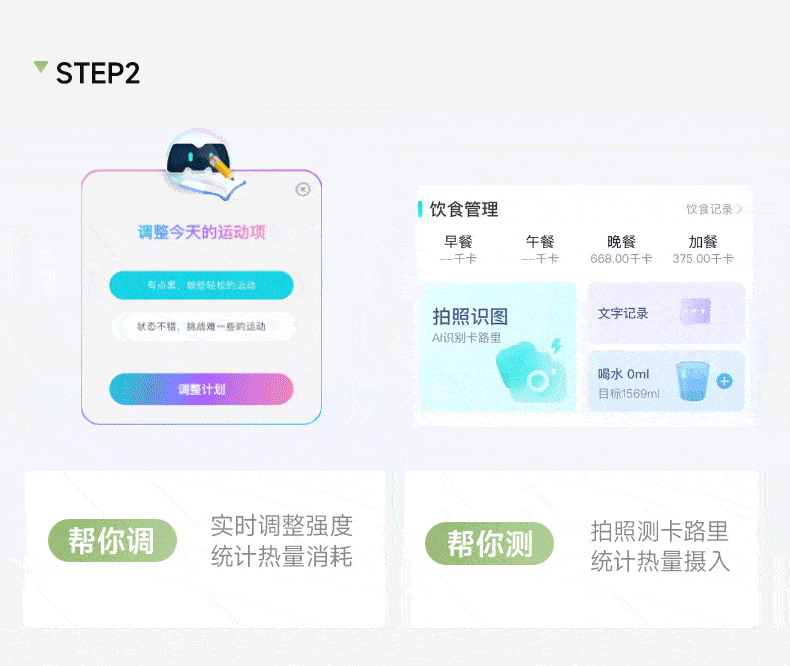Click the green triangle beside STEP2
Viewport: 790px width, 666px height.
pos(41,66)
